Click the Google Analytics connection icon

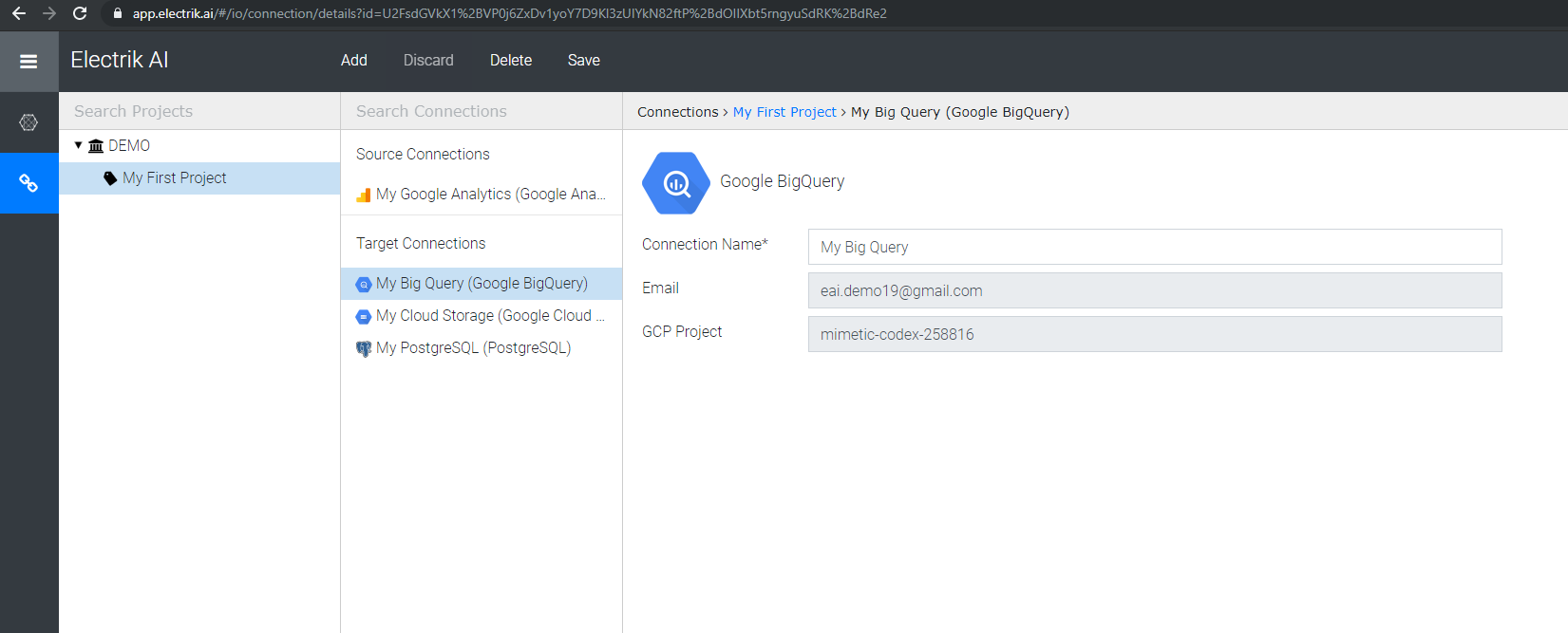pos(364,195)
